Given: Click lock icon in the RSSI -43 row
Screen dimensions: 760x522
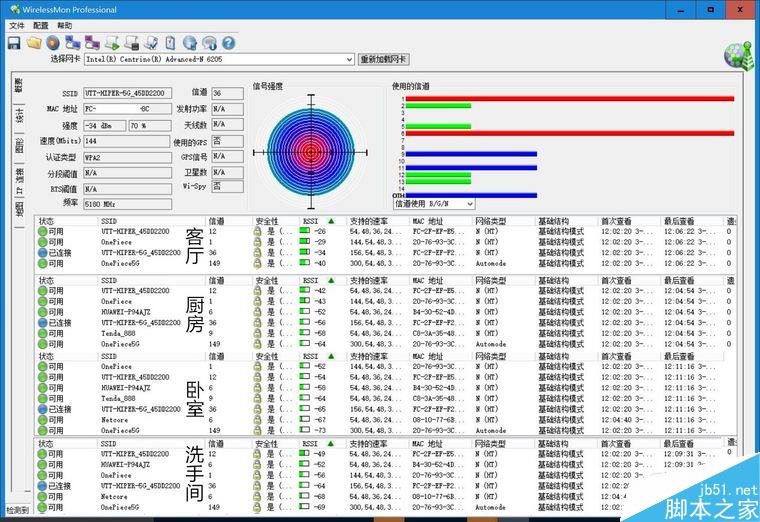Looking at the screenshot, I should [257, 301].
